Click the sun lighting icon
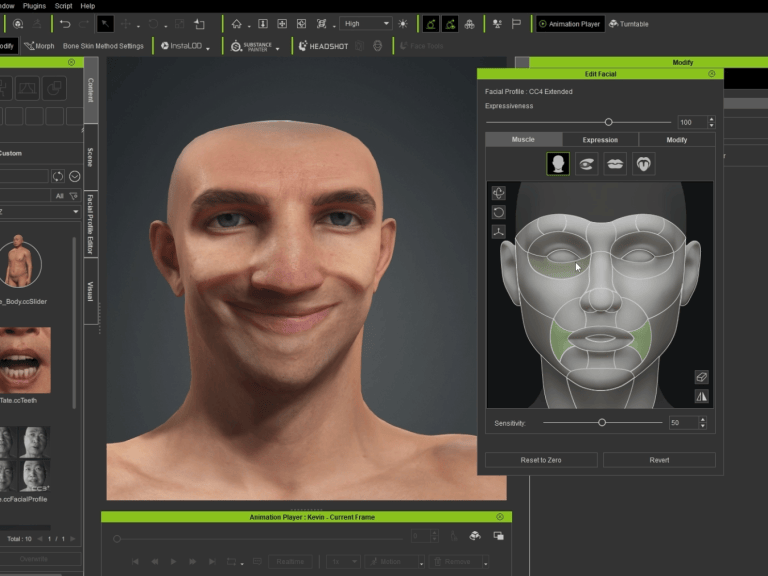This screenshot has width=768, height=576. pyautogui.click(x=403, y=24)
